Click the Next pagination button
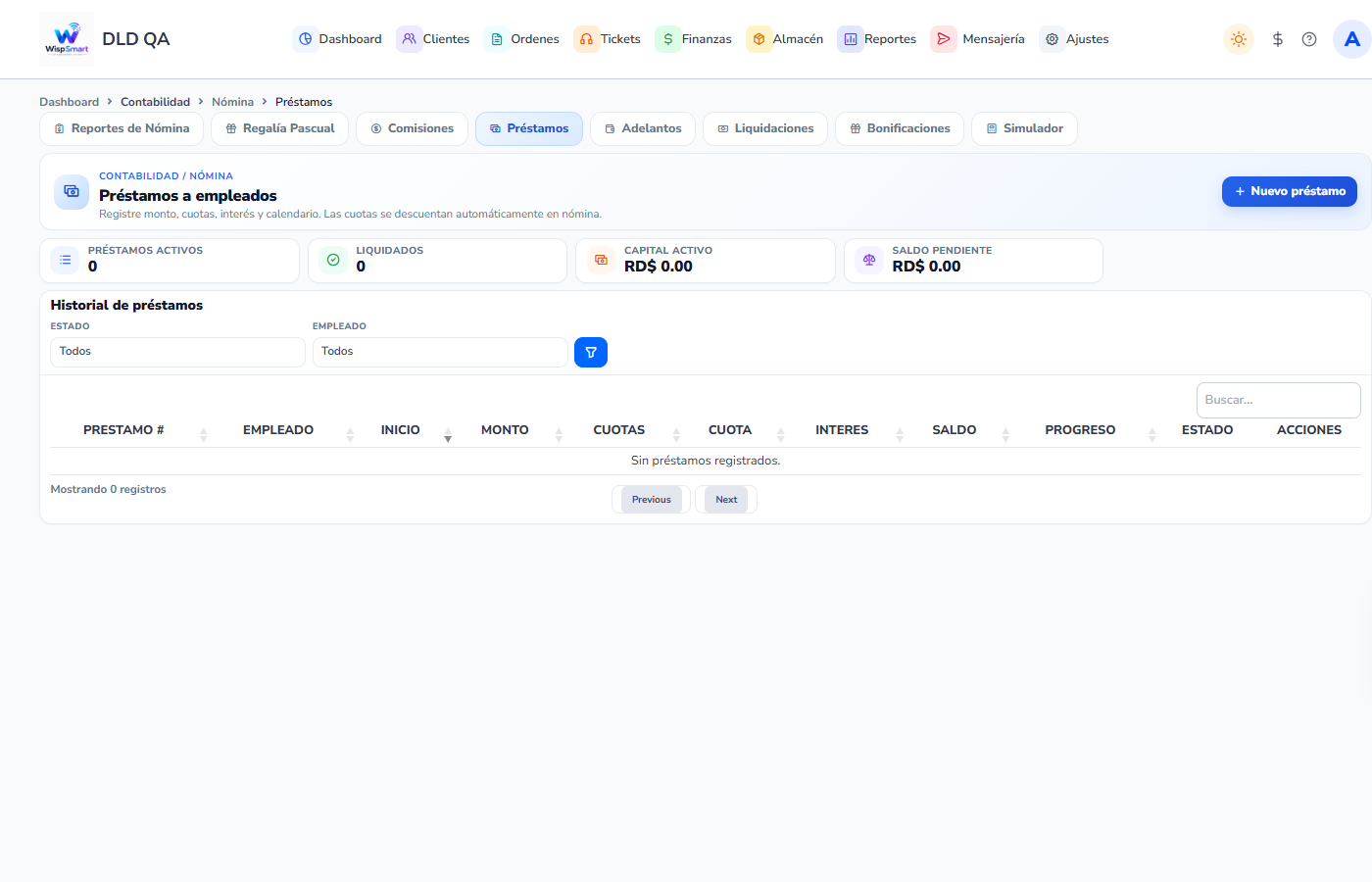Viewport: 1372px width, 882px height. tap(726, 500)
